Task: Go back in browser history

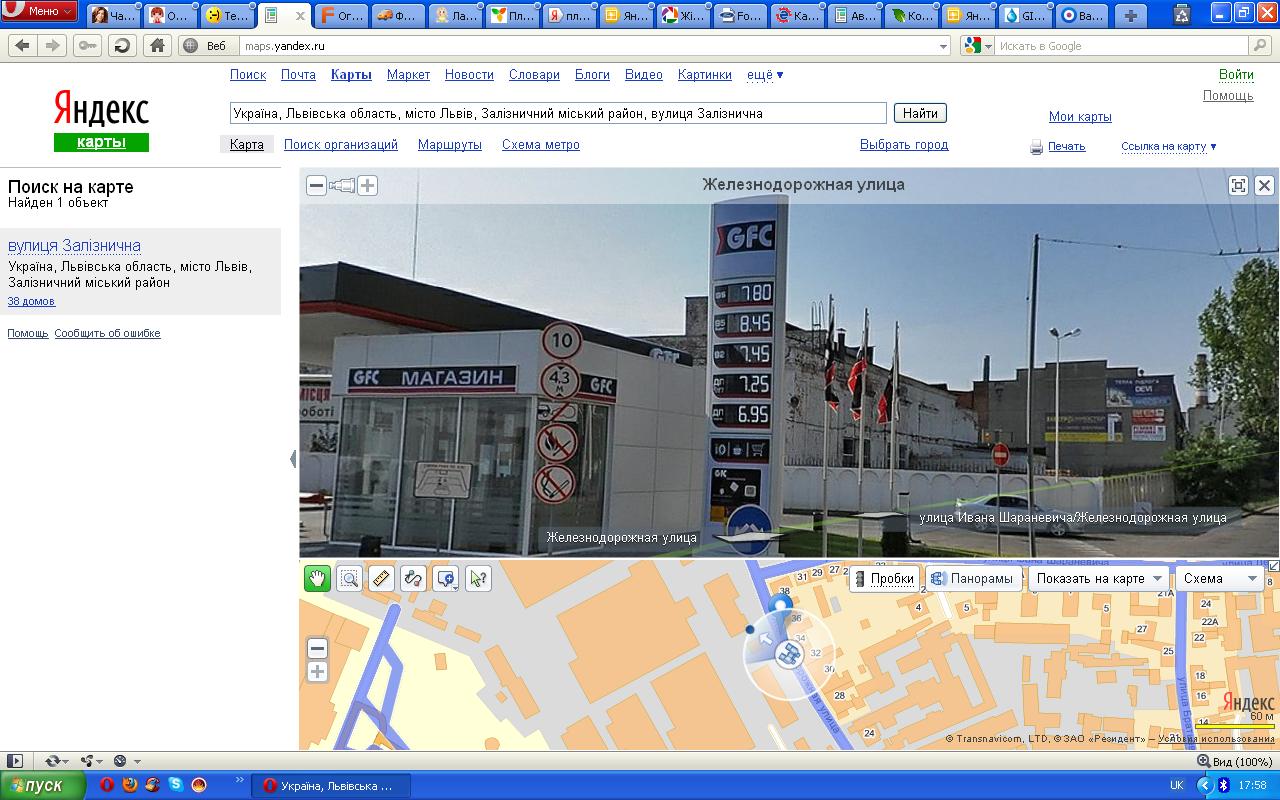Action: point(22,46)
